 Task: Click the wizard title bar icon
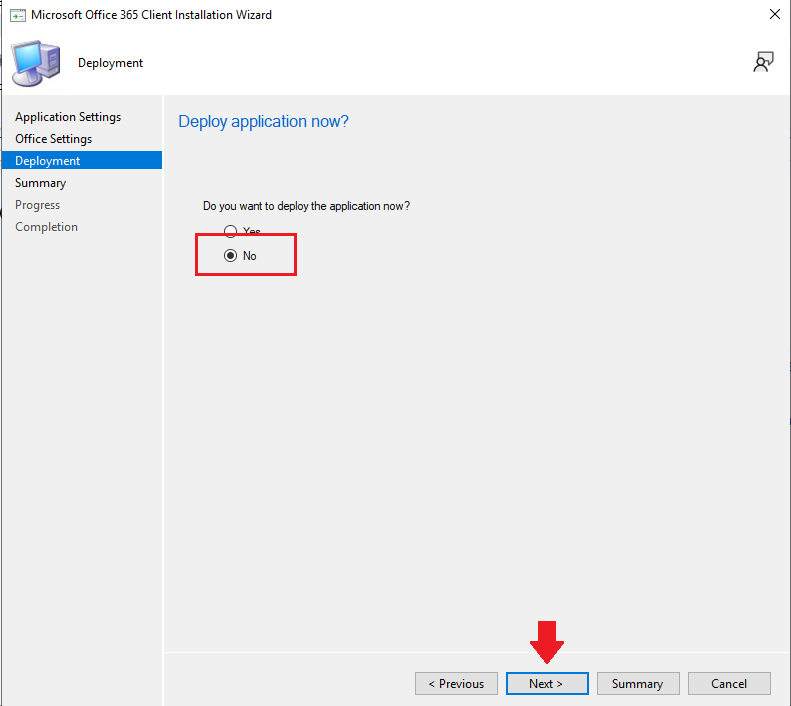(18, 15)
